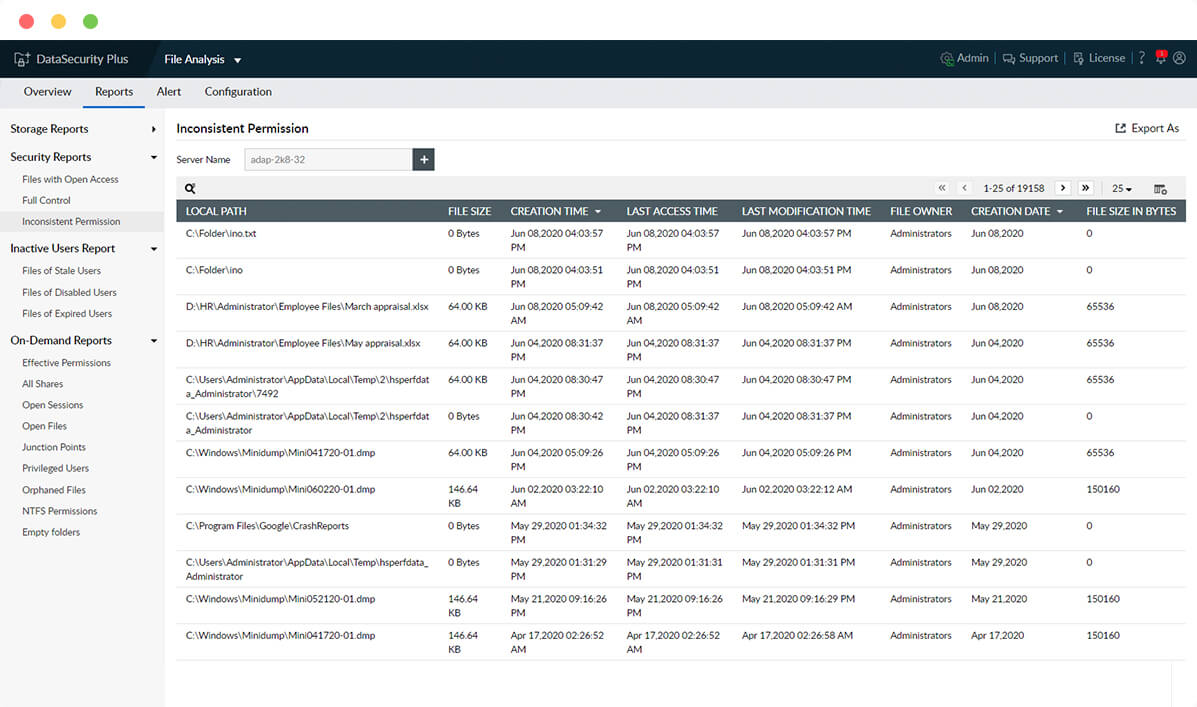The height and width of the screenshot is (707, 1197).
Task: Switch to the Alert tab
Action: (168, 91)
